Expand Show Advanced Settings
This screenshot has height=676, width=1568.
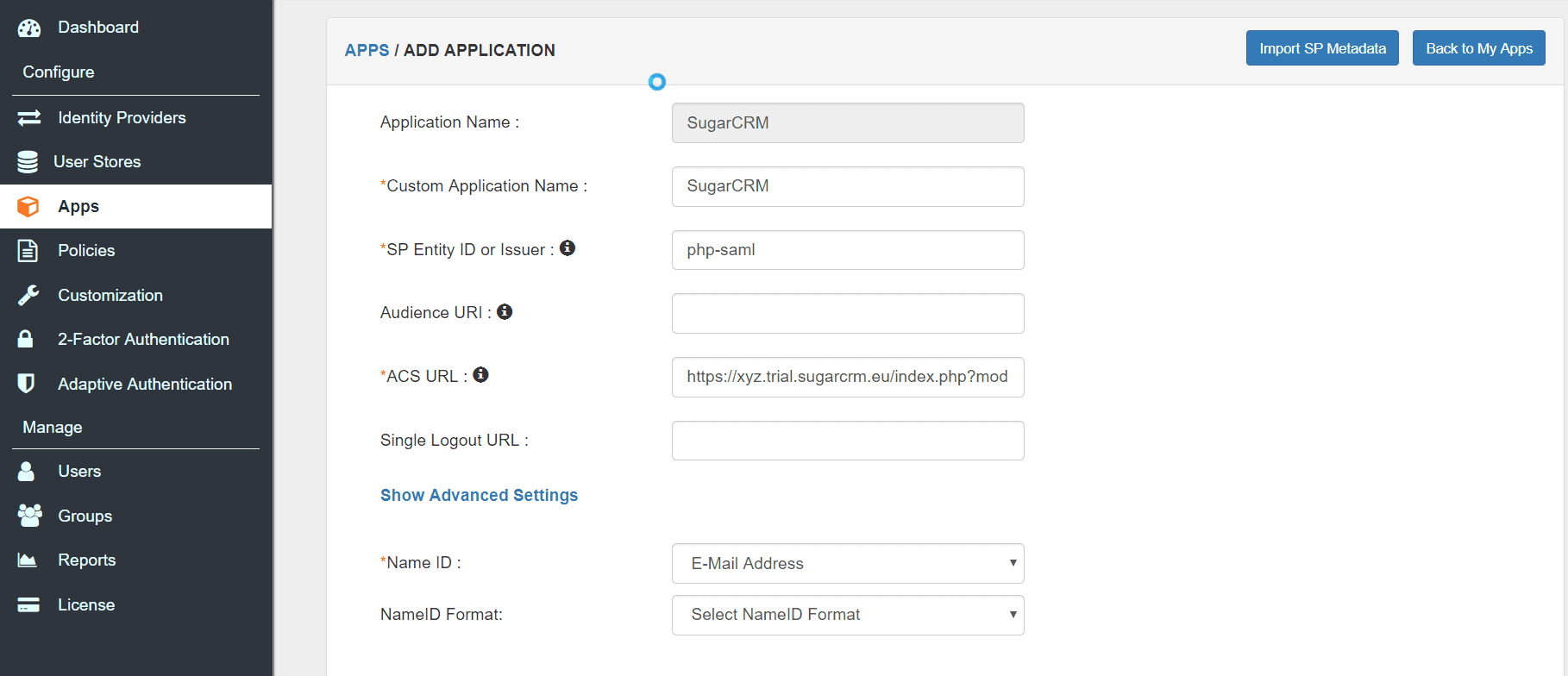(479, 495)
